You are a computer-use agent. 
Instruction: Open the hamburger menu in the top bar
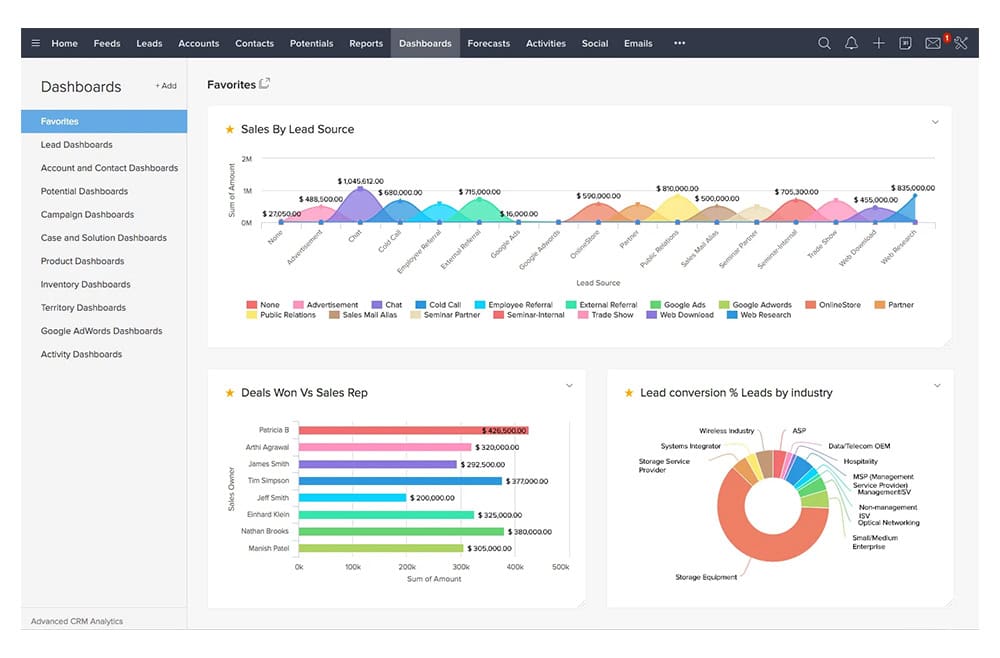36,43
